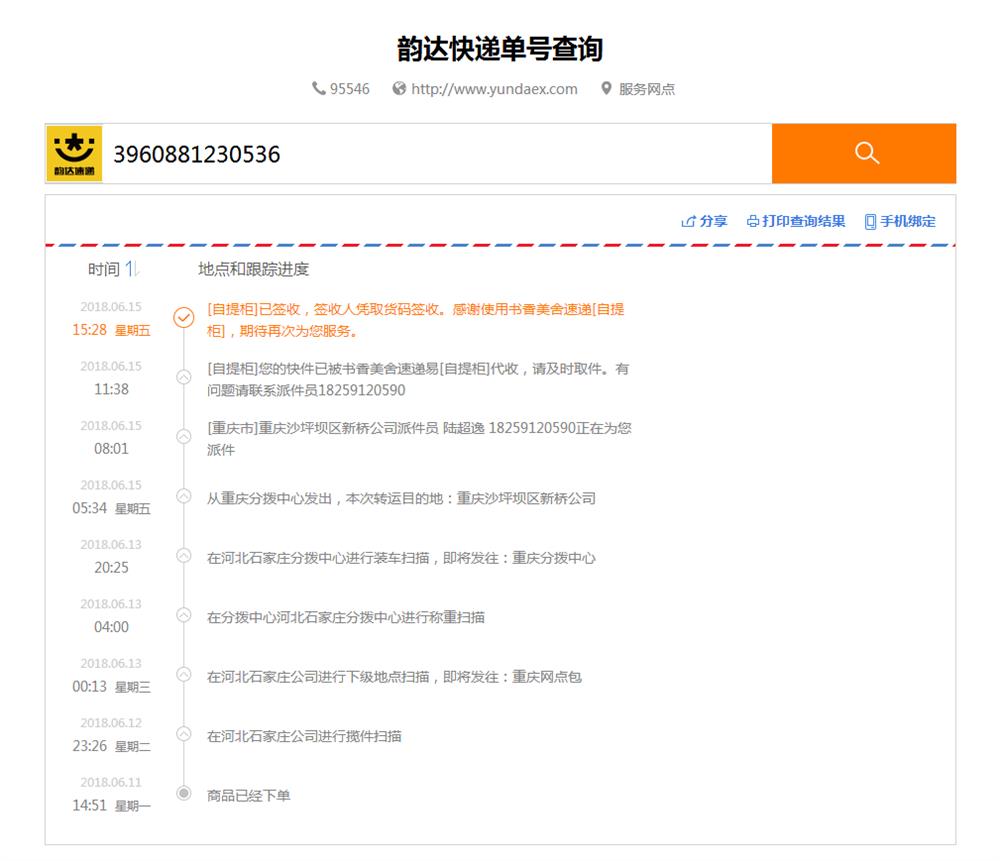Click 手机绑定 phone binding link

pyautogui.click(x=908, y=221)
